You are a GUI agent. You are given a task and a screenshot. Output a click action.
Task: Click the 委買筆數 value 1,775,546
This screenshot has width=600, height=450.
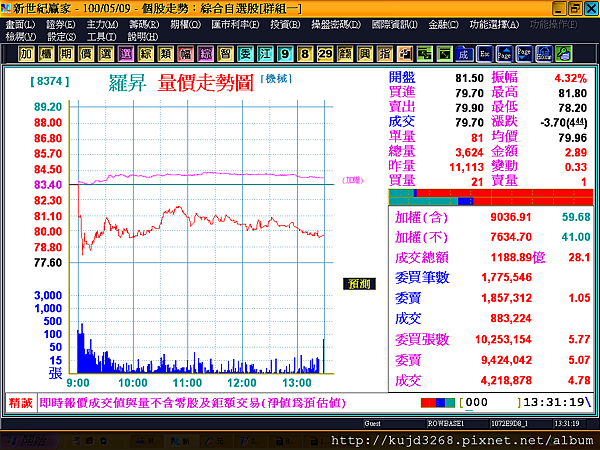pyautogui.click(x=507, y=277)
